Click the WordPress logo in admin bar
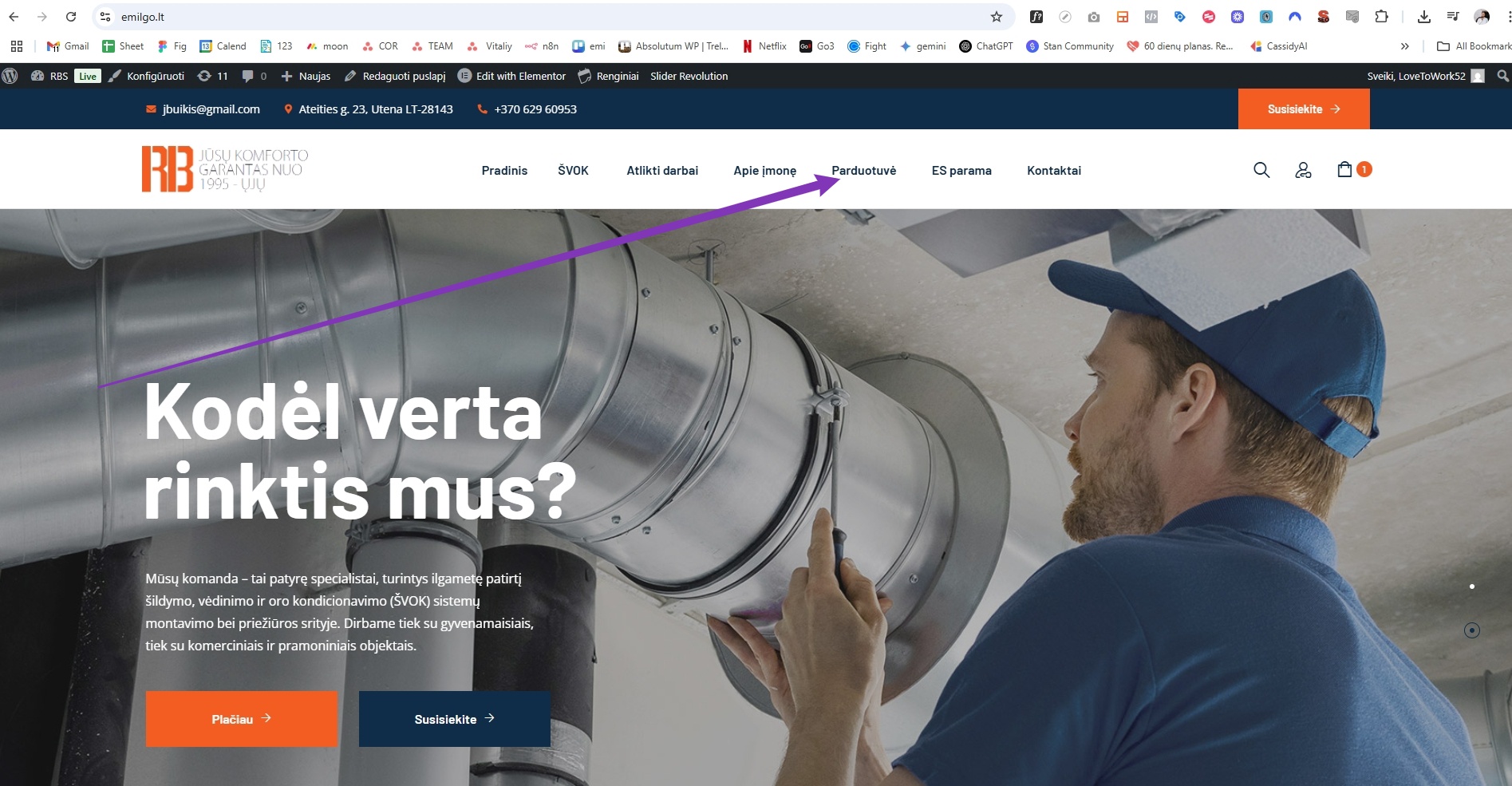1512x786 pixels. click(x=10, y=76)
